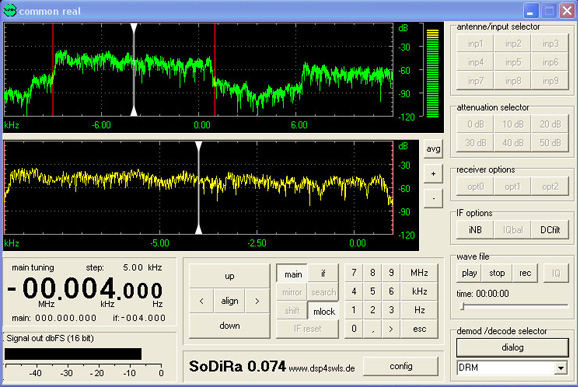Select antenna input inp1
The height and width of the screenshot is (387, 578).
(475, 43)
